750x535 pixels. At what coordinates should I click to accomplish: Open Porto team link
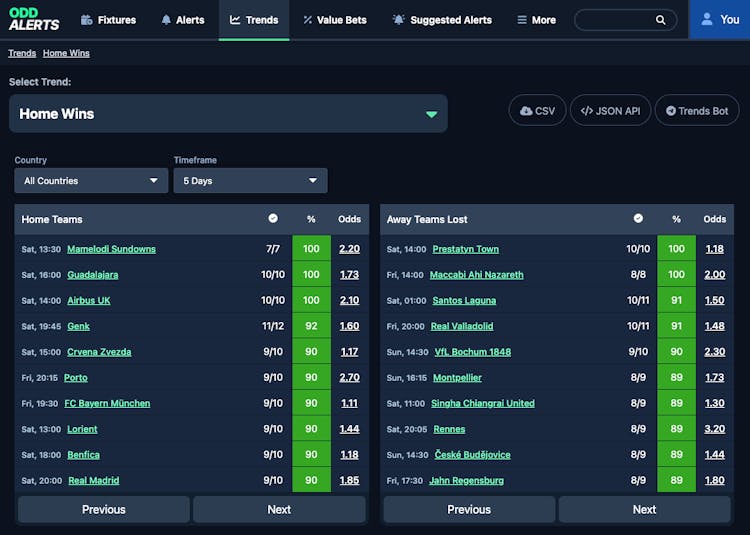[x=76, y=378]
